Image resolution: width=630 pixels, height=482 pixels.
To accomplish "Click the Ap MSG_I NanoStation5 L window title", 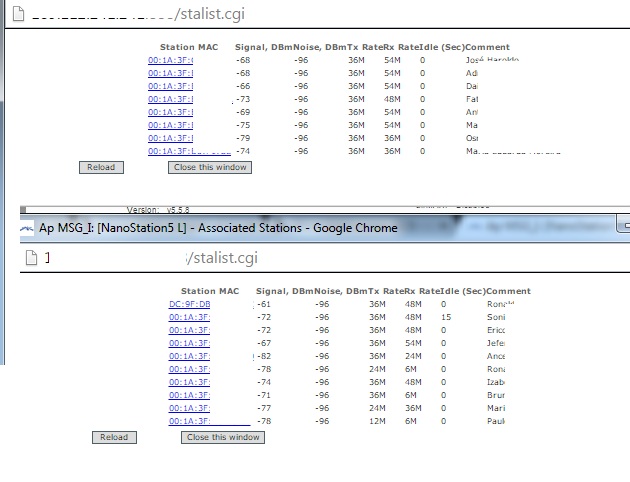I will point(218,228).
